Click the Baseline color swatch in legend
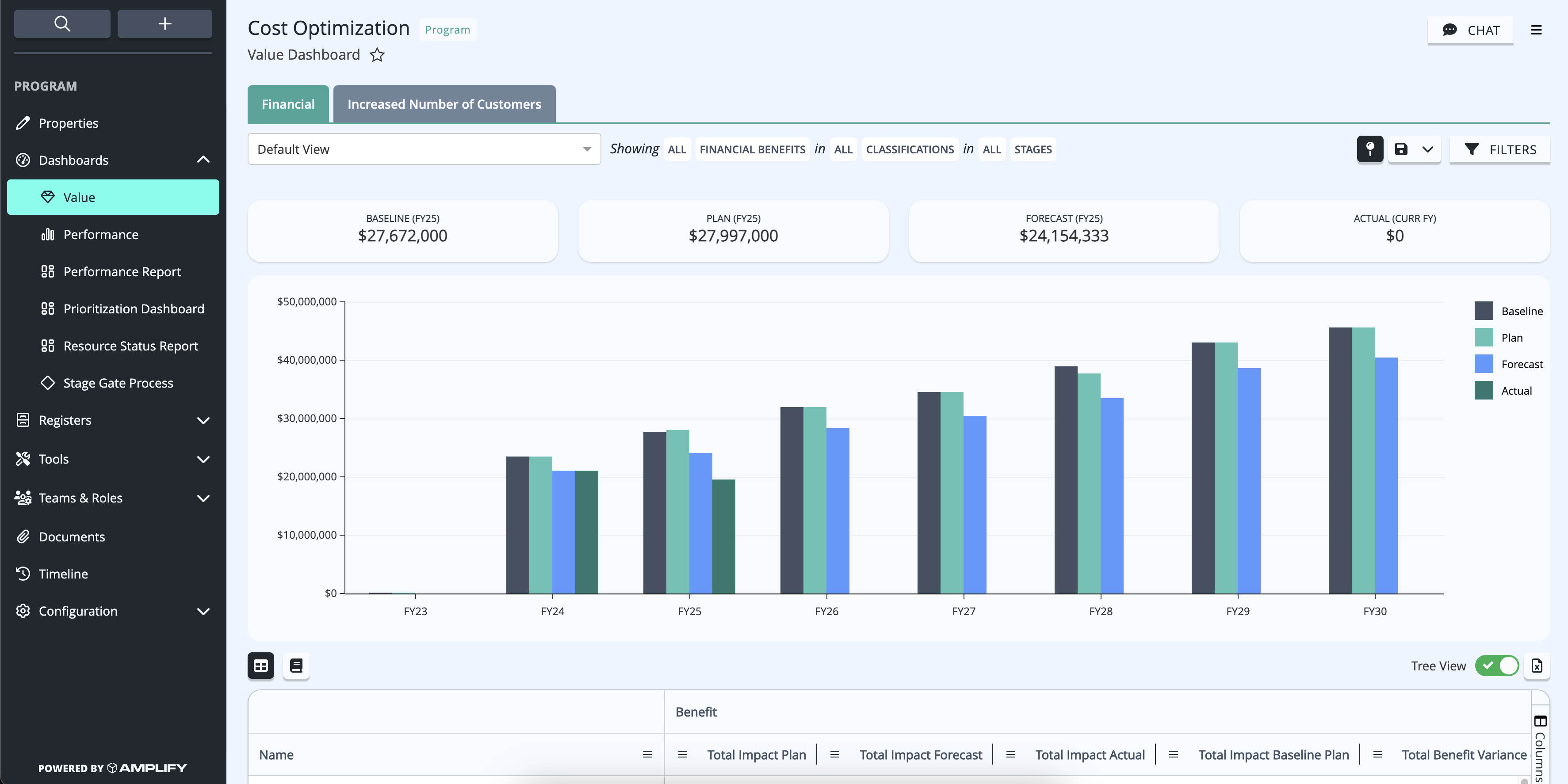This screenshot has width=1568, height=784. coord(1484,311)
